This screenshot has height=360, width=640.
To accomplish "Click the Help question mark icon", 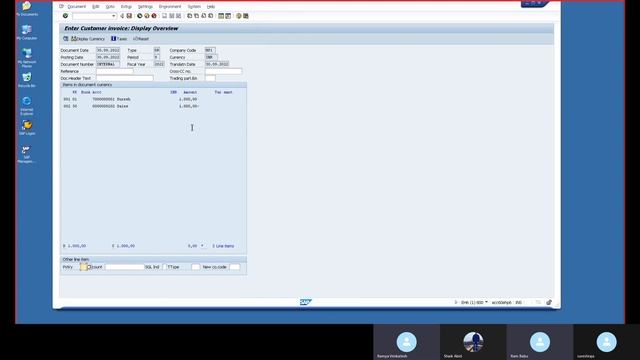I will (x=239, y=16).
